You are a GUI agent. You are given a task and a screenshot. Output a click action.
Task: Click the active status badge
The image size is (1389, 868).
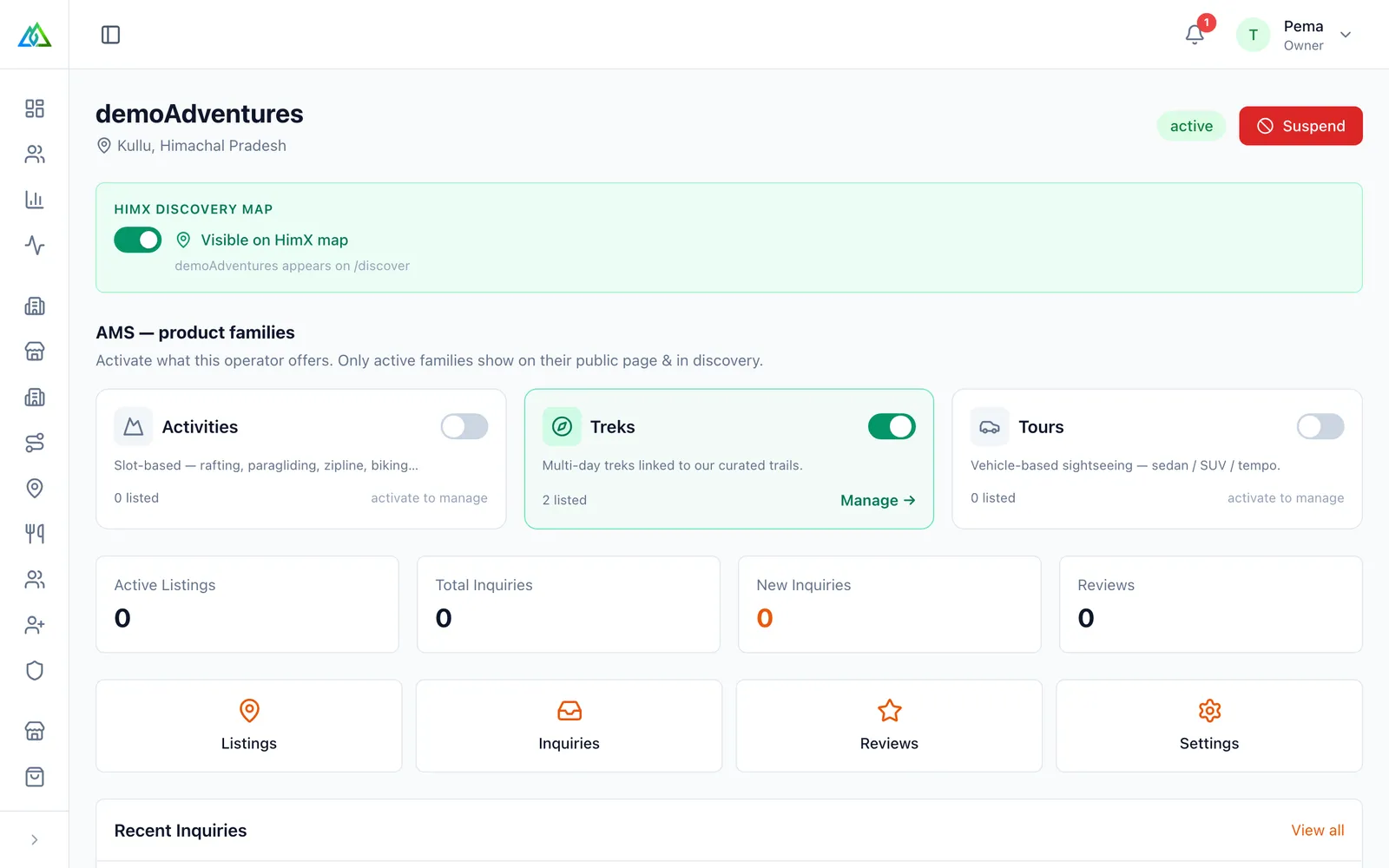point(1191,126)
